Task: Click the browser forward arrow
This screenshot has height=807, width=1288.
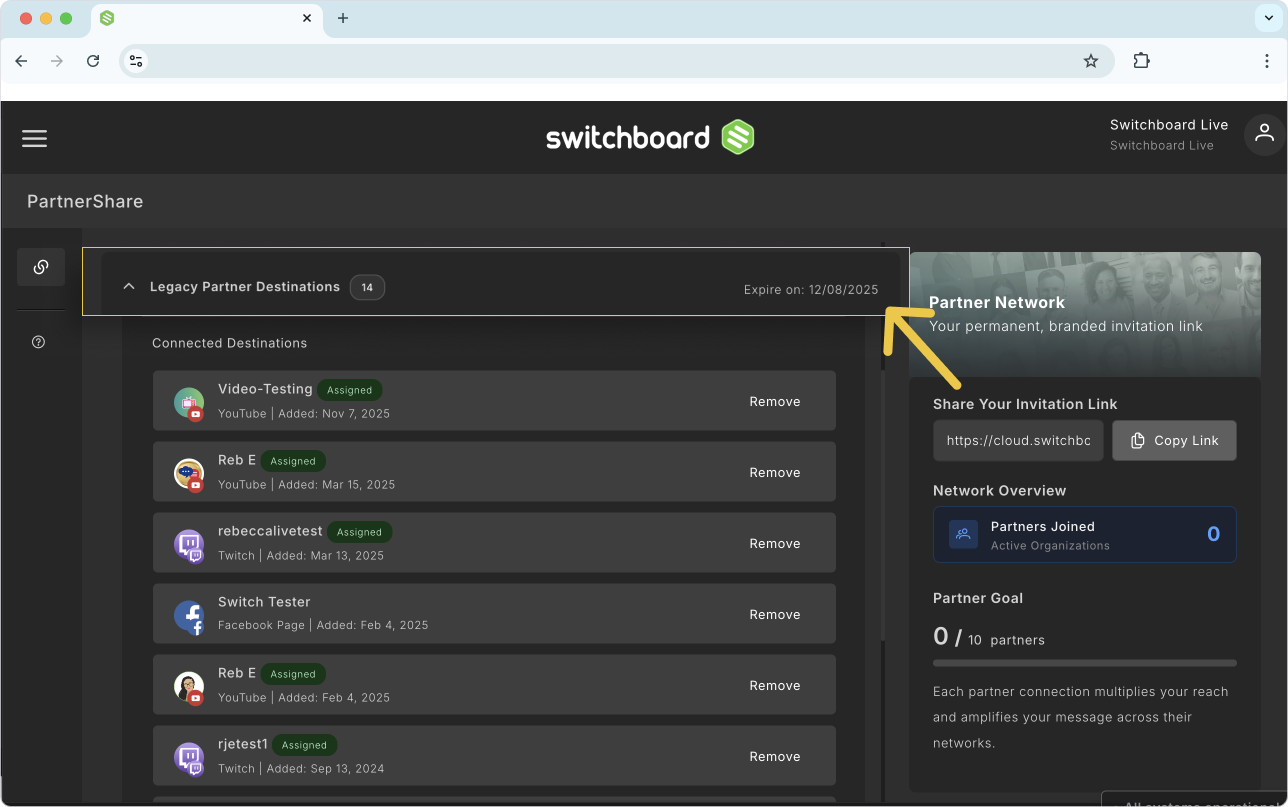Action: click(x=57, y=61)
